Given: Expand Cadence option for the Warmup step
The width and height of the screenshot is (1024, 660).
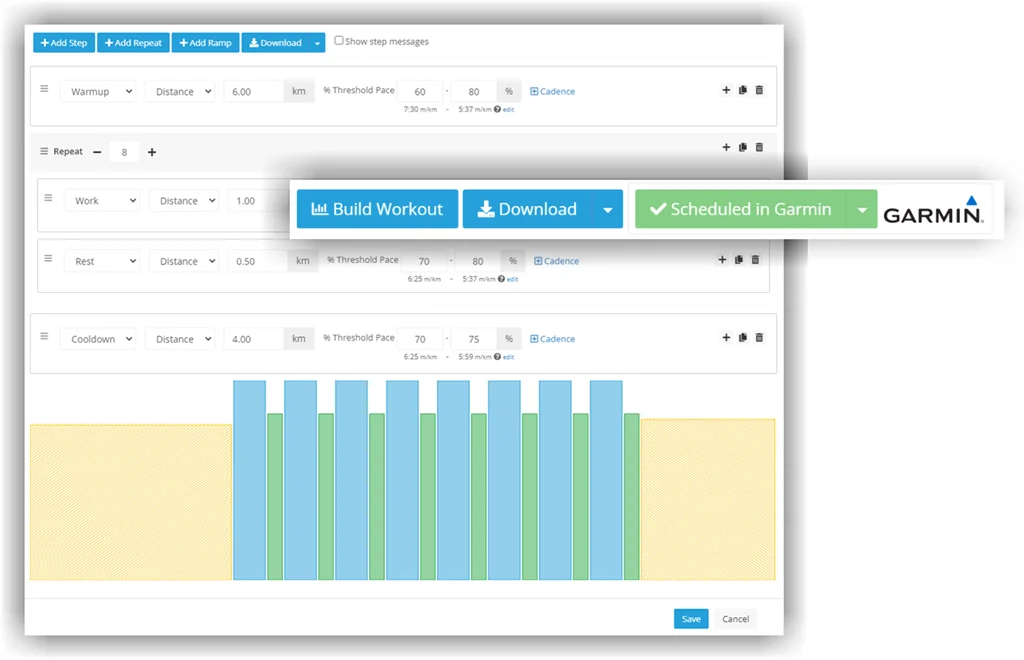Looking at the screenshot, I should [552, 91].
